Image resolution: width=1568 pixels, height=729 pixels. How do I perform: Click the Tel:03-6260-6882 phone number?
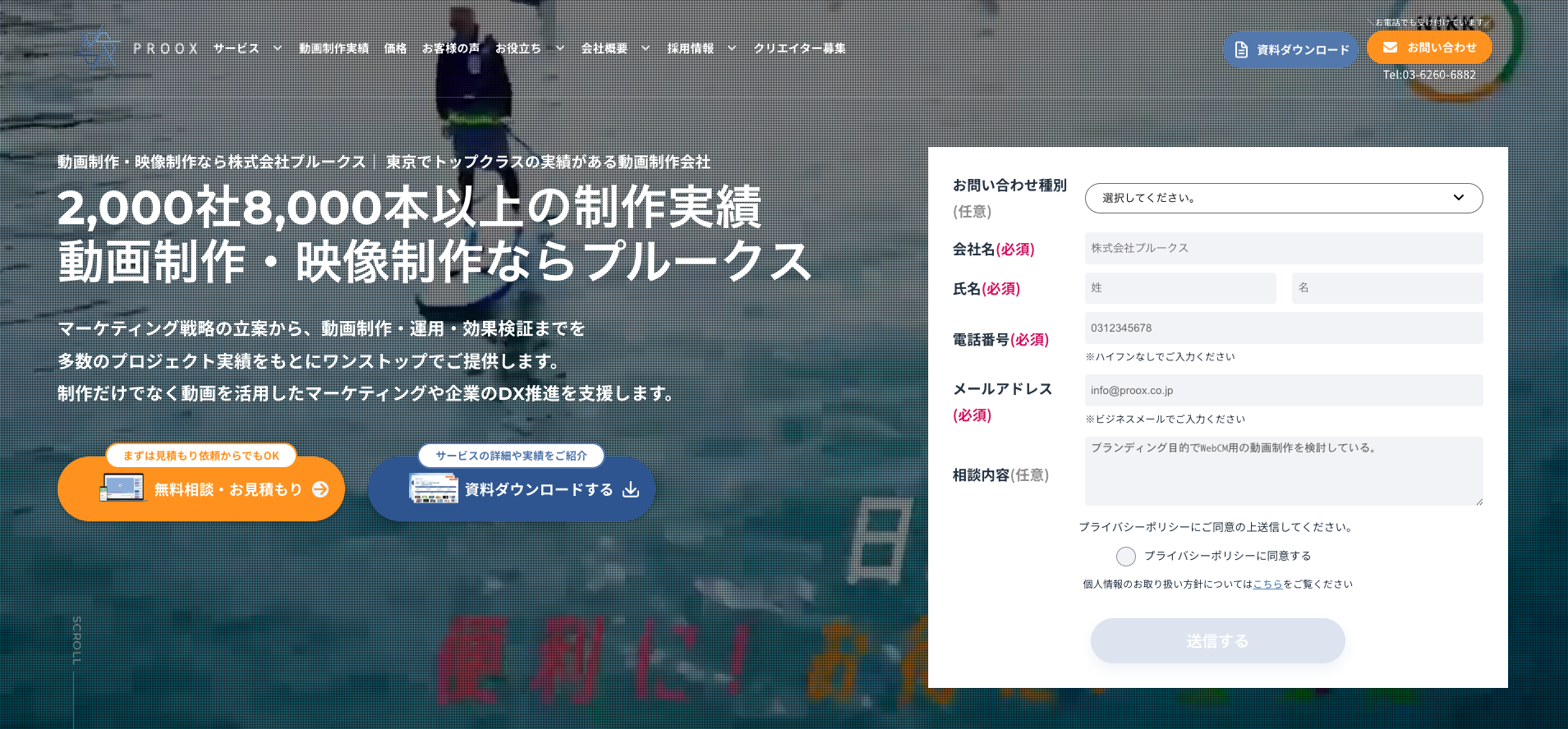pos(1429,75)
